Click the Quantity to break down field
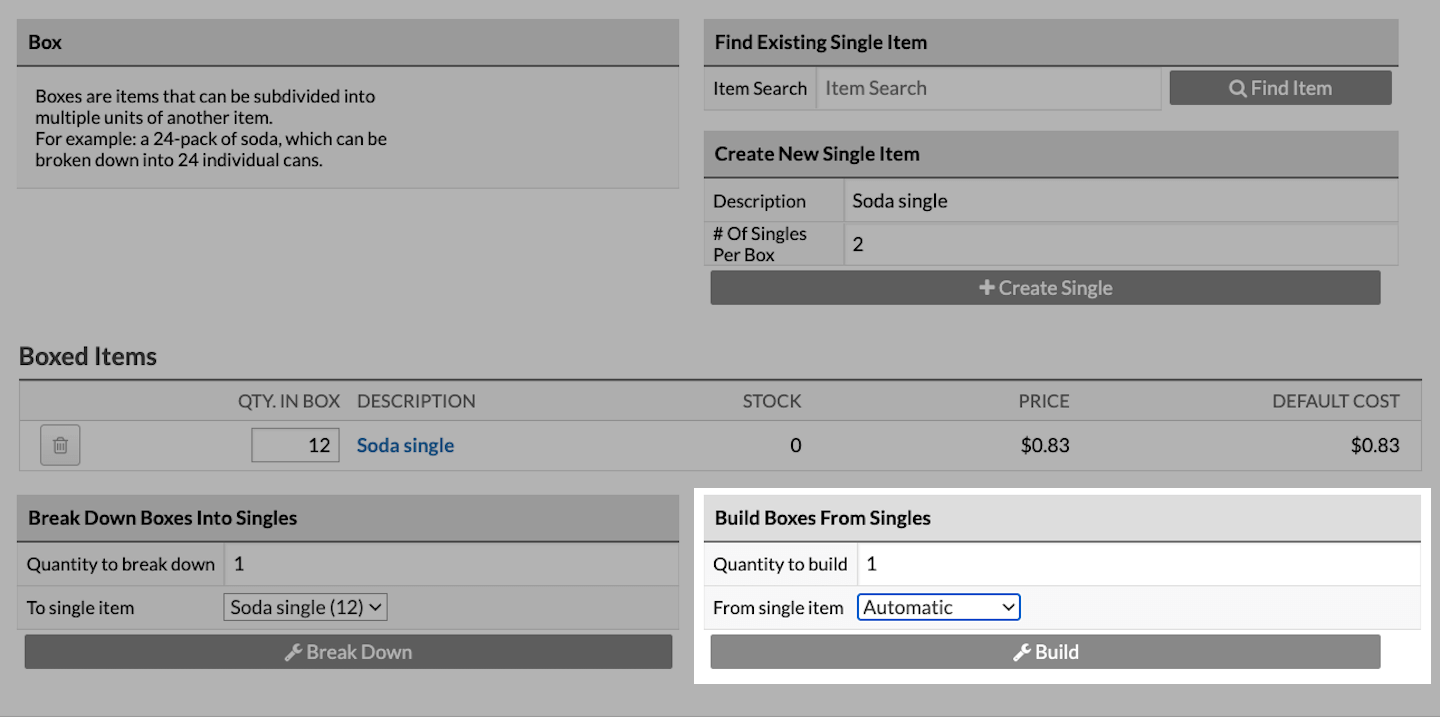The width and height of the screenshot is (1440, 717). (x=450, y=564)
